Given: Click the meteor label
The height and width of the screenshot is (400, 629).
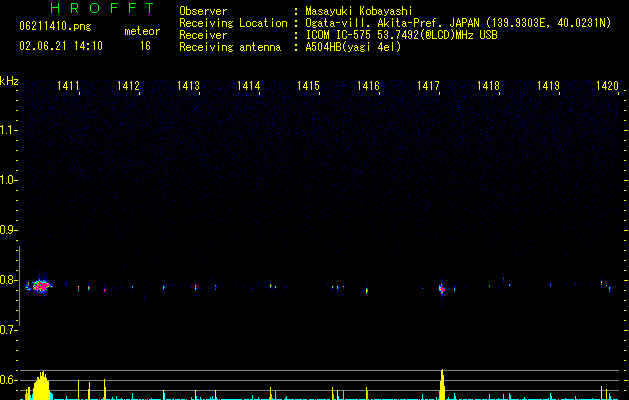Looking at the screenshot, I should [142, 31].
